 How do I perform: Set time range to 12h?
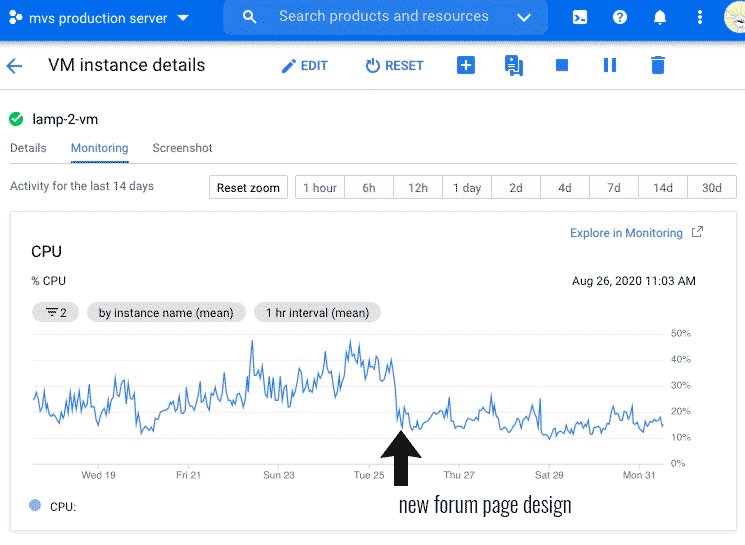pyautogui.click(x=418, y=188)
